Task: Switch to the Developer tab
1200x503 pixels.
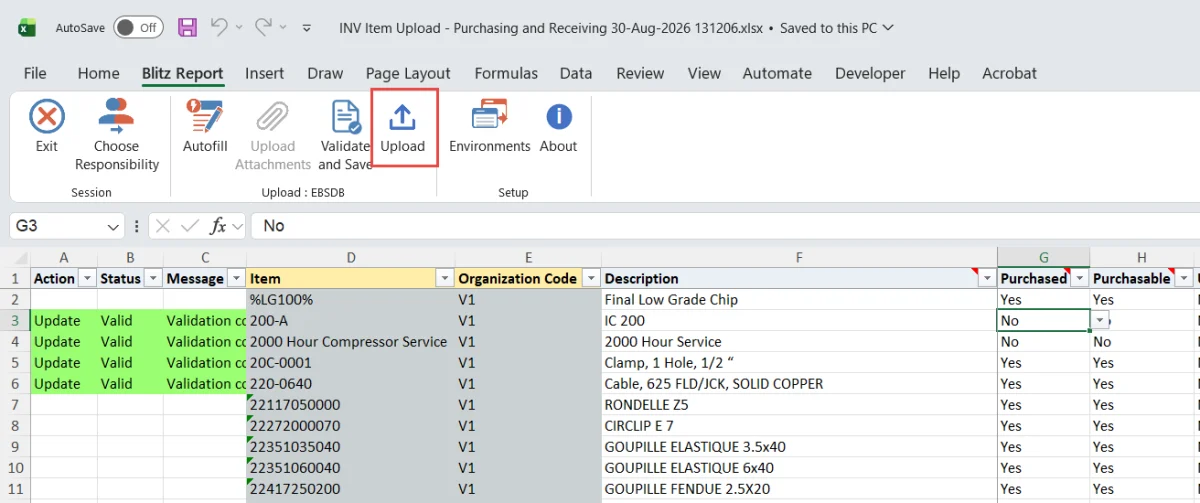Action: click(870, 73)
